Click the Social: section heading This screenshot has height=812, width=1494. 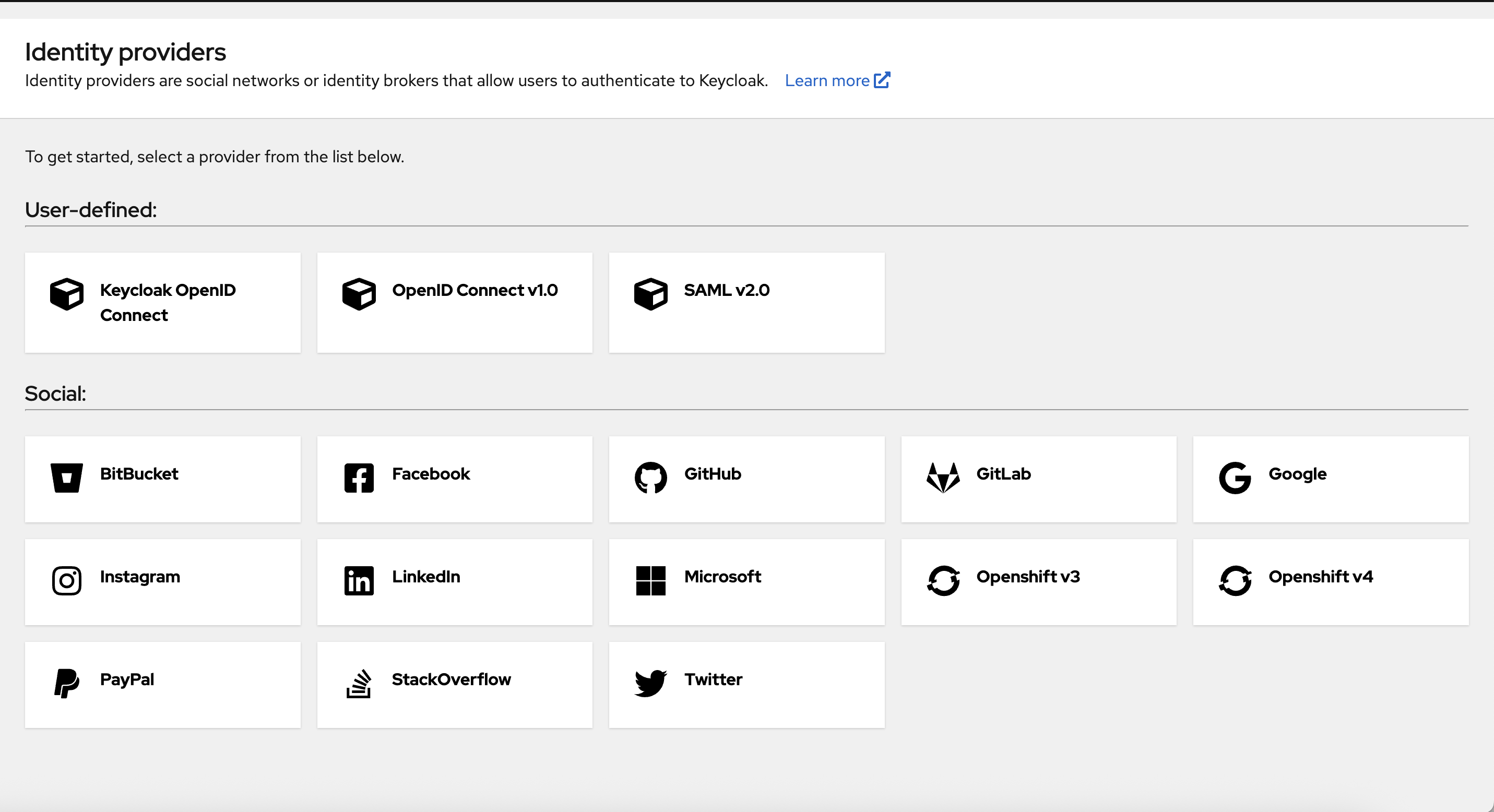55,394
